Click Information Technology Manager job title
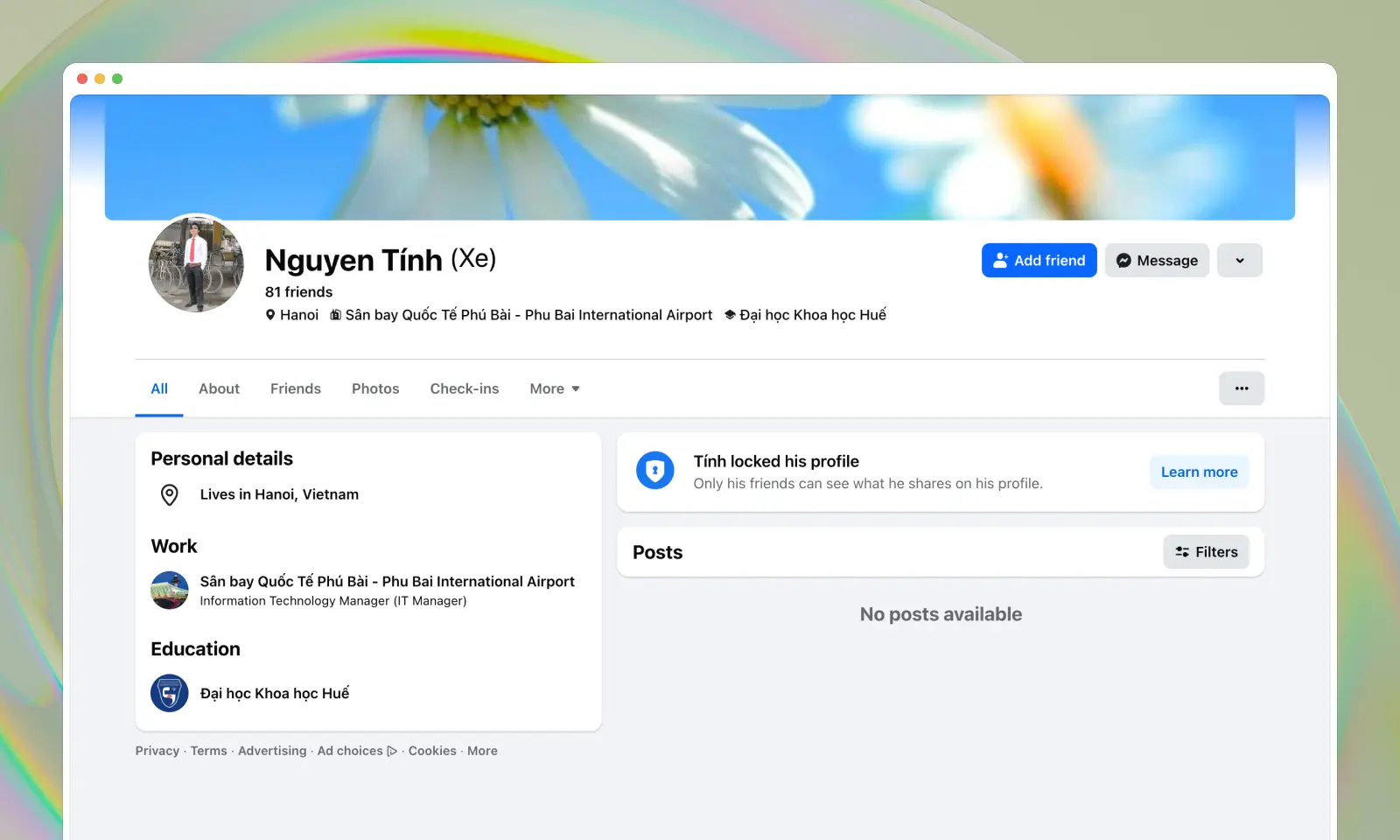The width and height of the screenshot is (1400, 840). (x=333, y=601)
